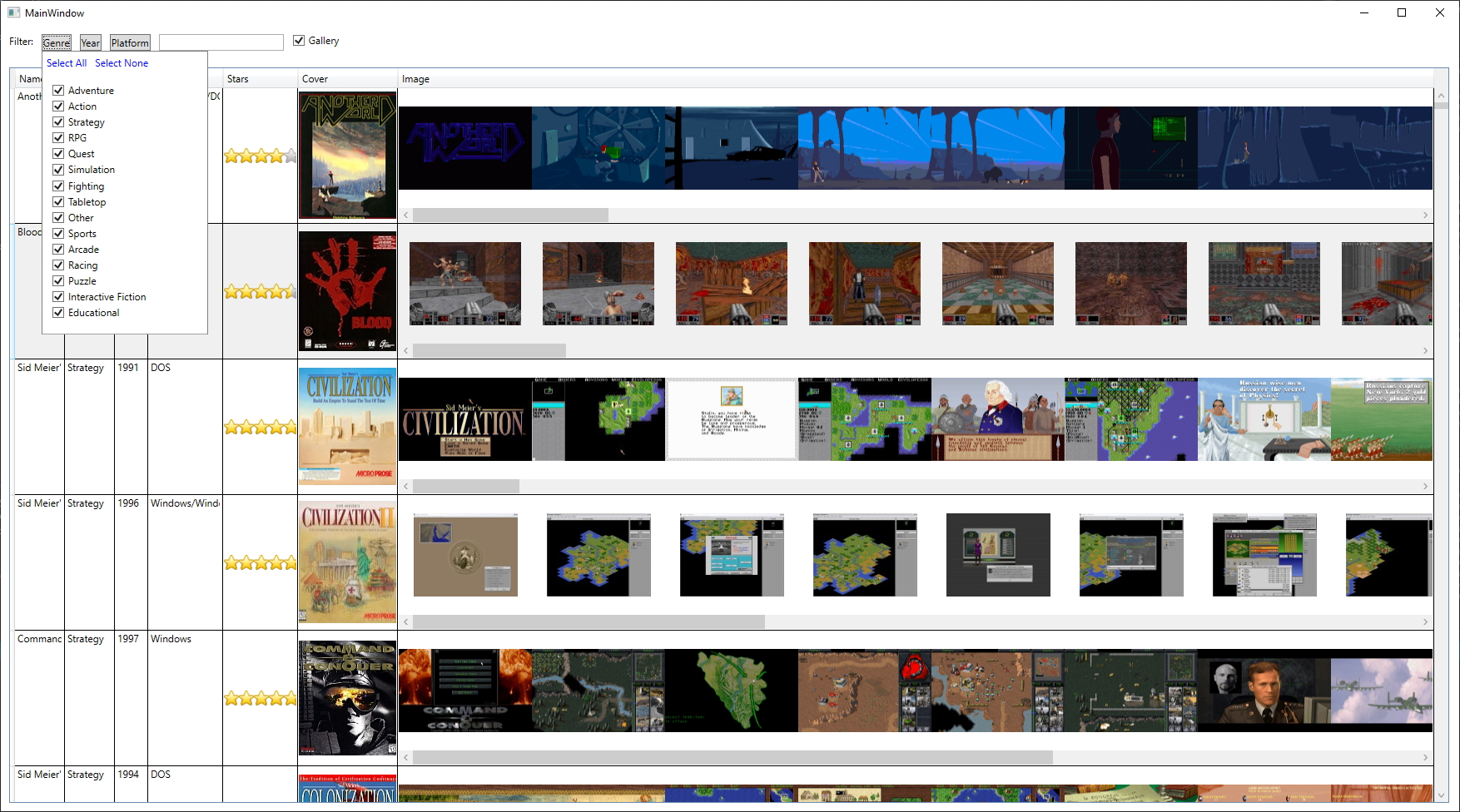Image resolution: width=1460 pixels, height=812 pixels.
Task: Click the Another World cover art
Action: pos(348,156)
